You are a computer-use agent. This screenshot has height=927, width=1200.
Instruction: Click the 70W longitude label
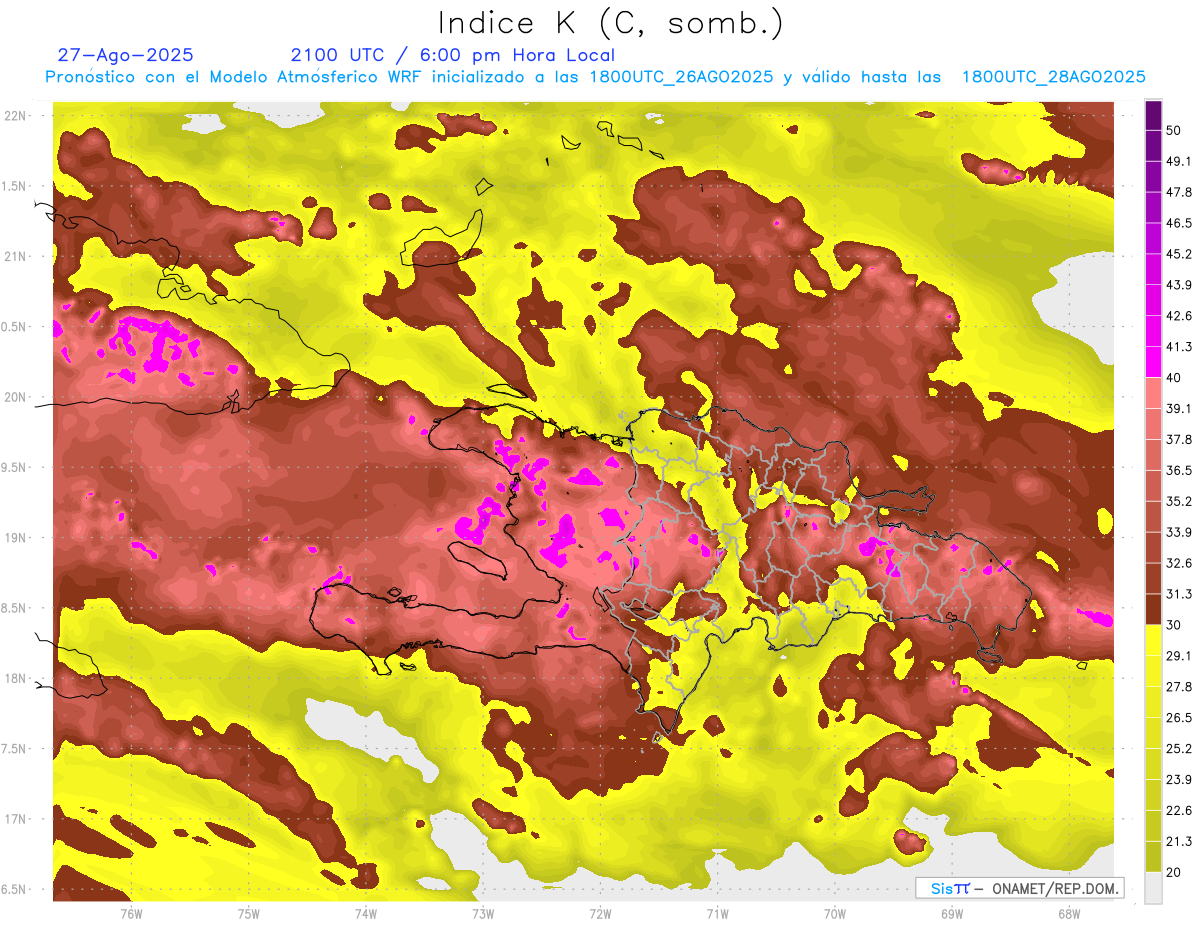[x=835, y=913]
